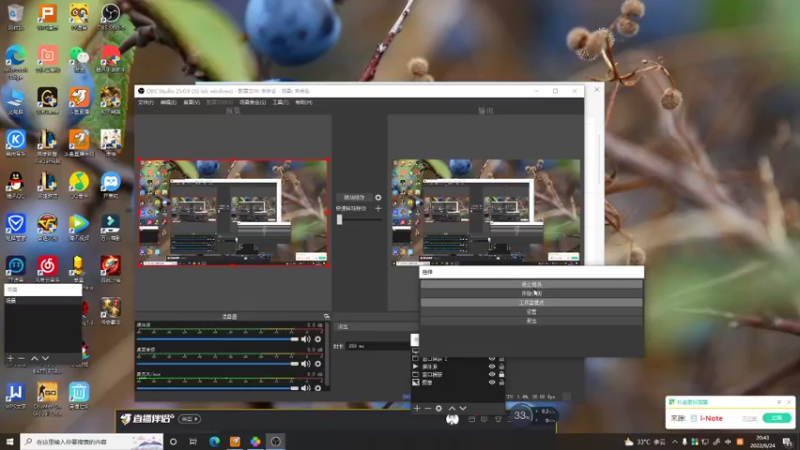This screenshot has width=800, height=450.
Task: Open Kugou music K desktop icon
Action: [16, 143]
